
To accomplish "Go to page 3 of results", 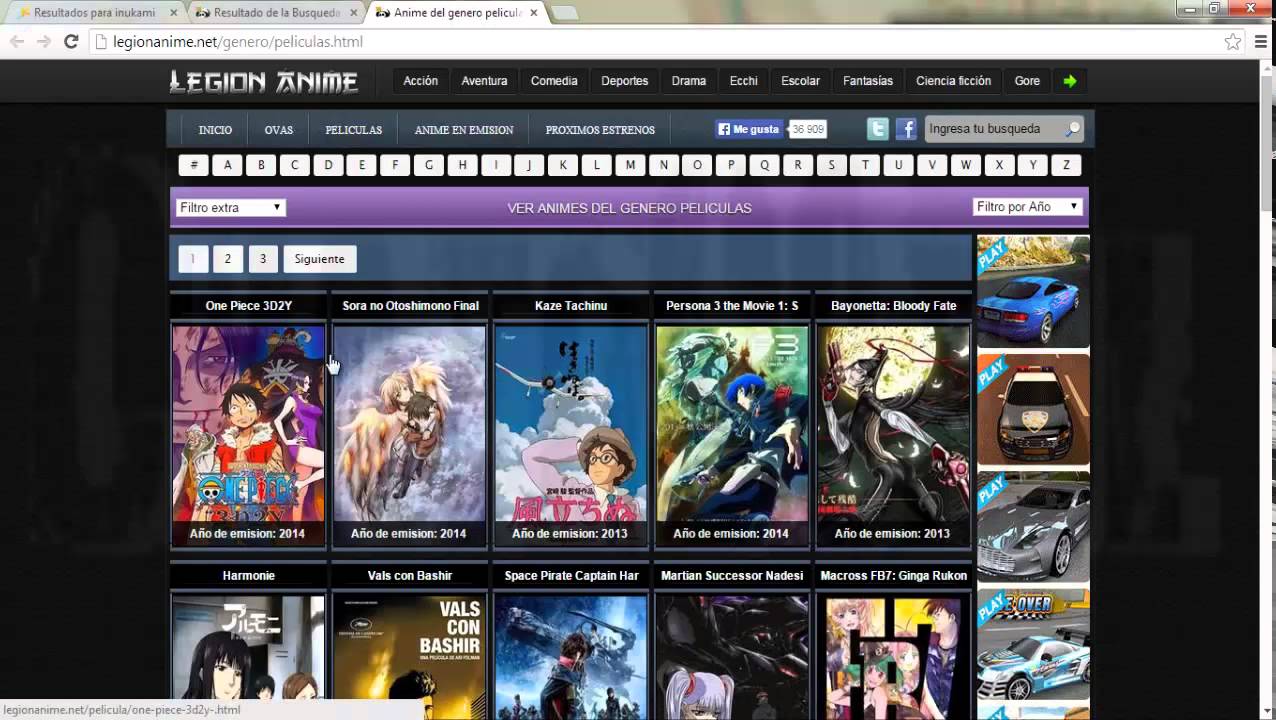I will 263,259.
